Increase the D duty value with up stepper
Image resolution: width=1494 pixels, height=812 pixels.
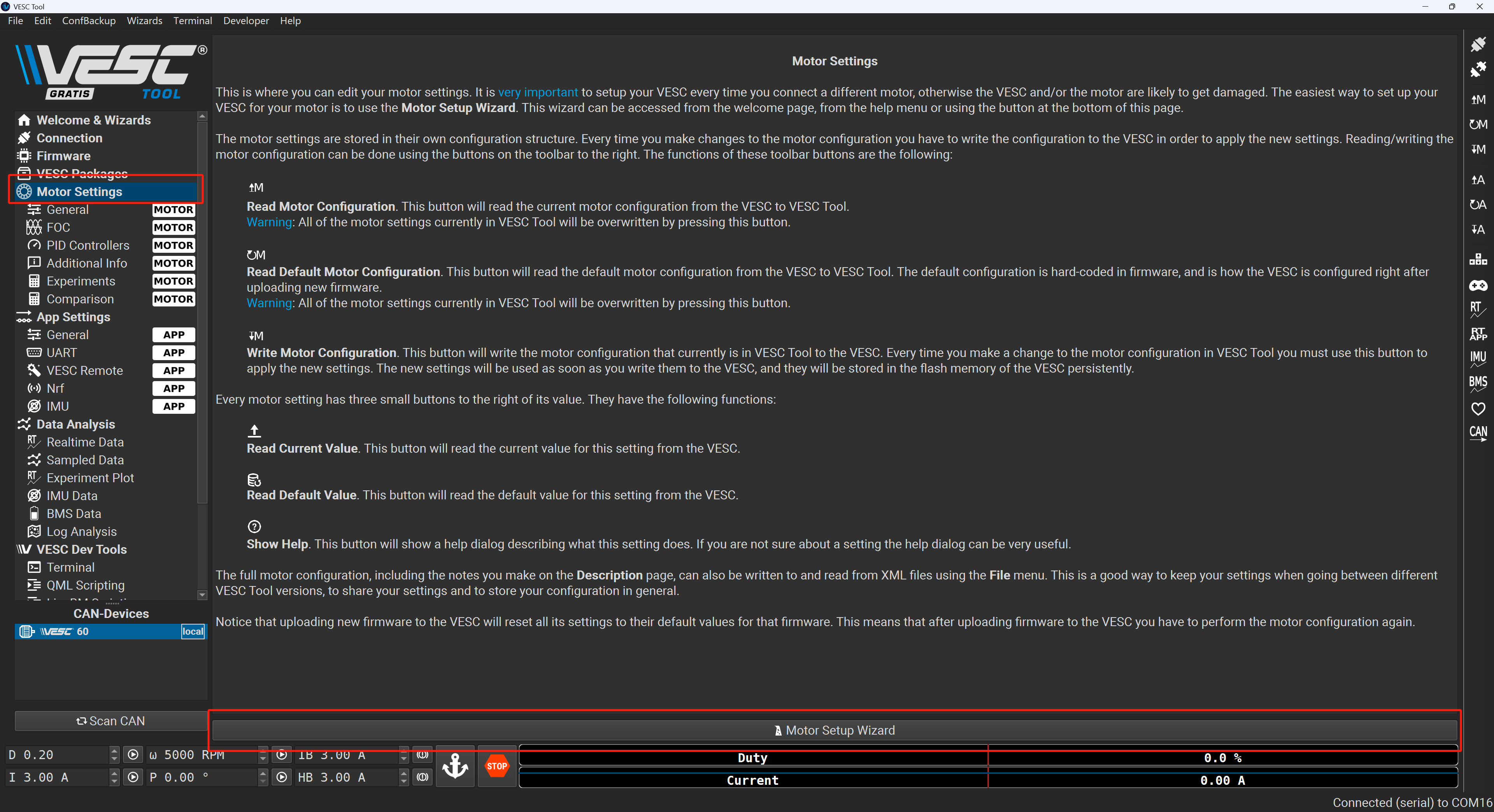pos(114,751)
